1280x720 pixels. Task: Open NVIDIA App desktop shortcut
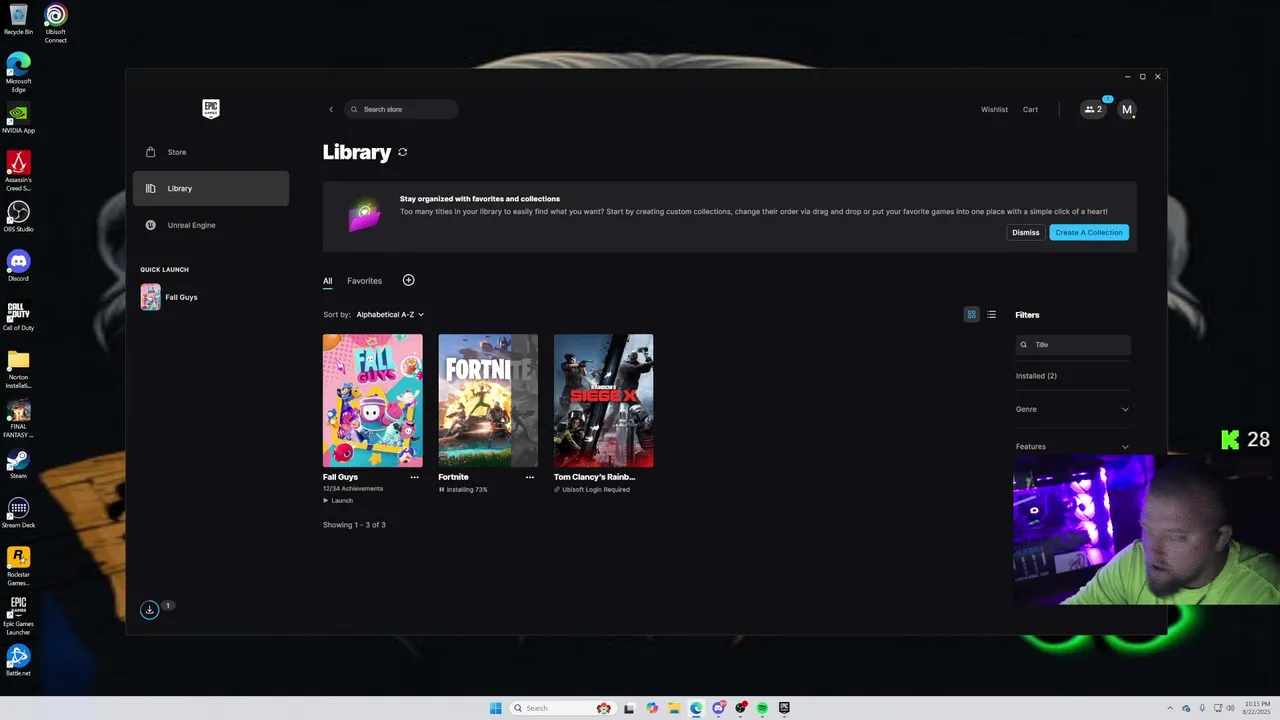18,118
